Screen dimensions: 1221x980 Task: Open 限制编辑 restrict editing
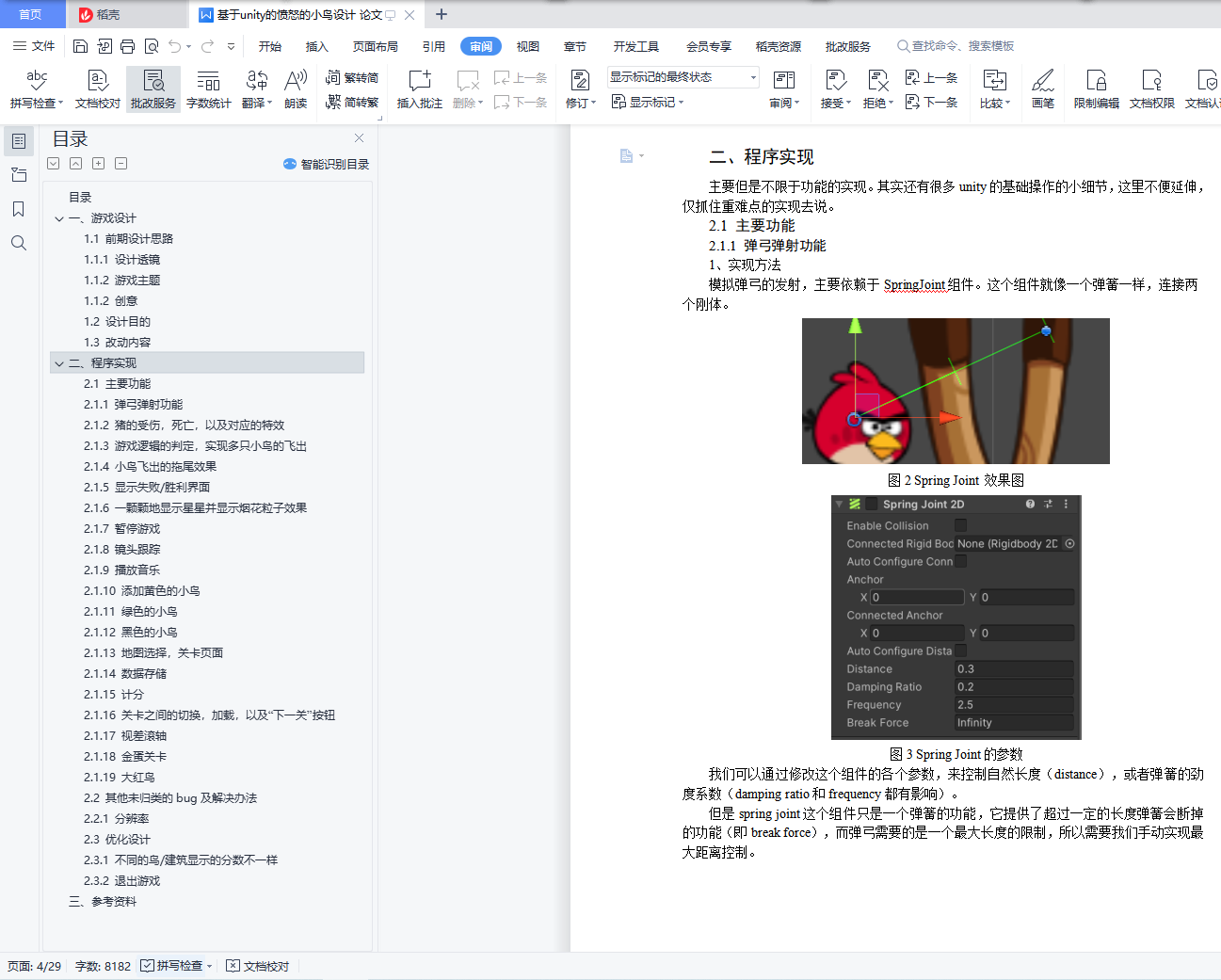1097,89
